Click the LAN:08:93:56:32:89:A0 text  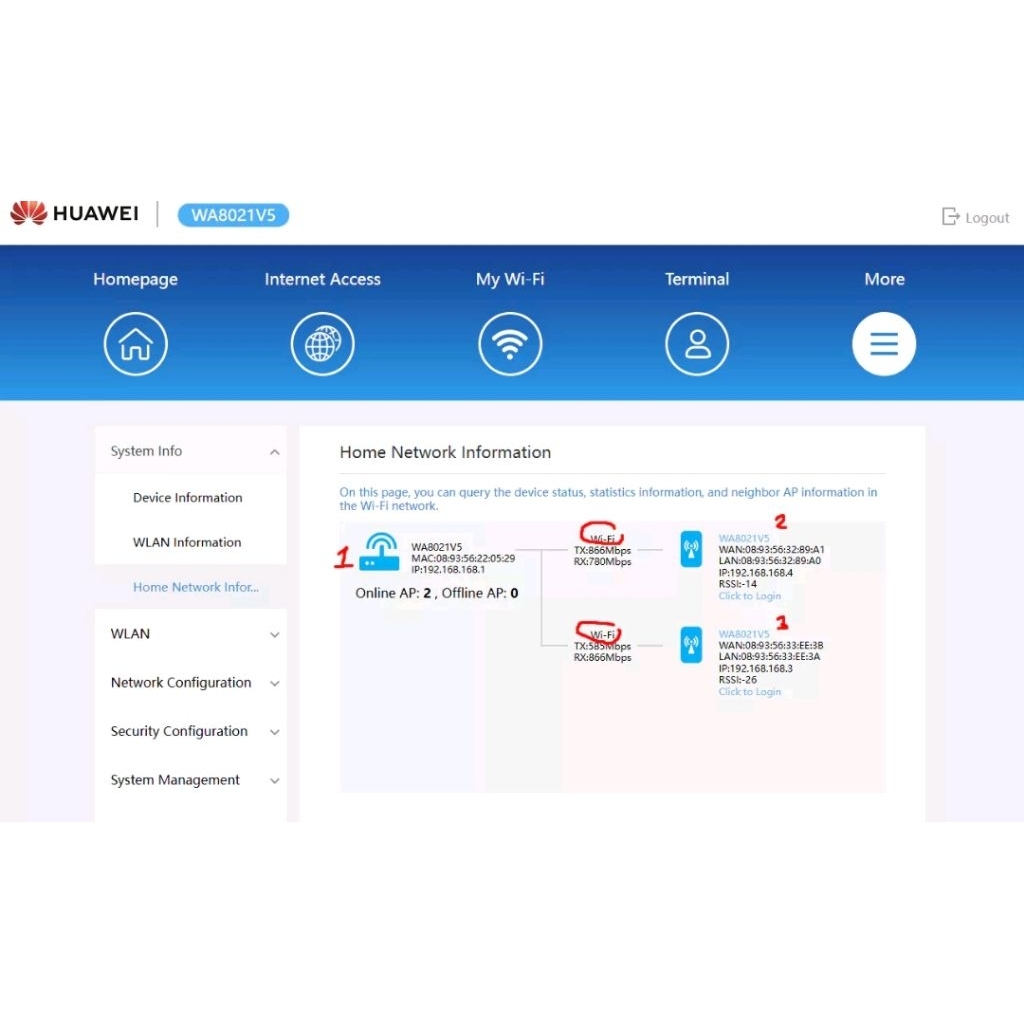[x=770, y=560]
